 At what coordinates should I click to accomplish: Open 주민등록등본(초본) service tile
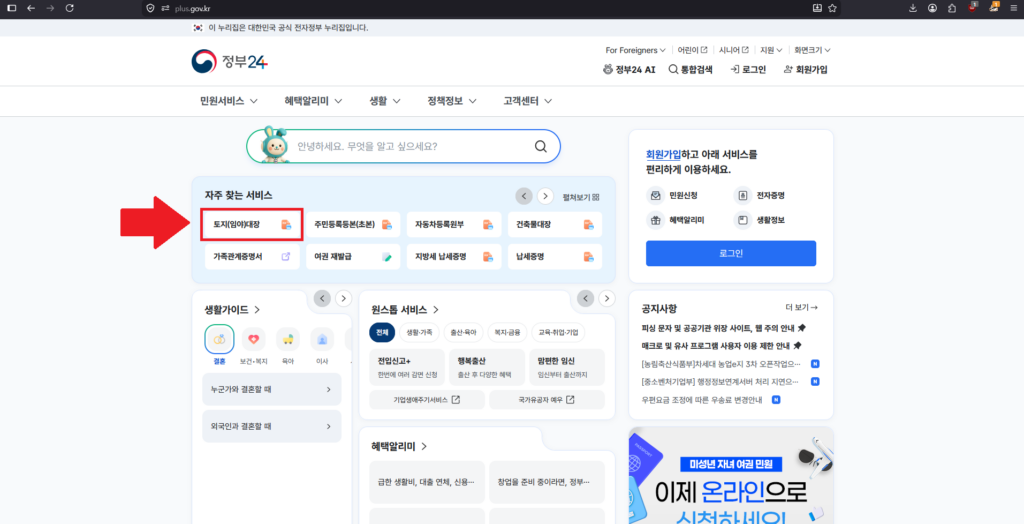point(353,224)
